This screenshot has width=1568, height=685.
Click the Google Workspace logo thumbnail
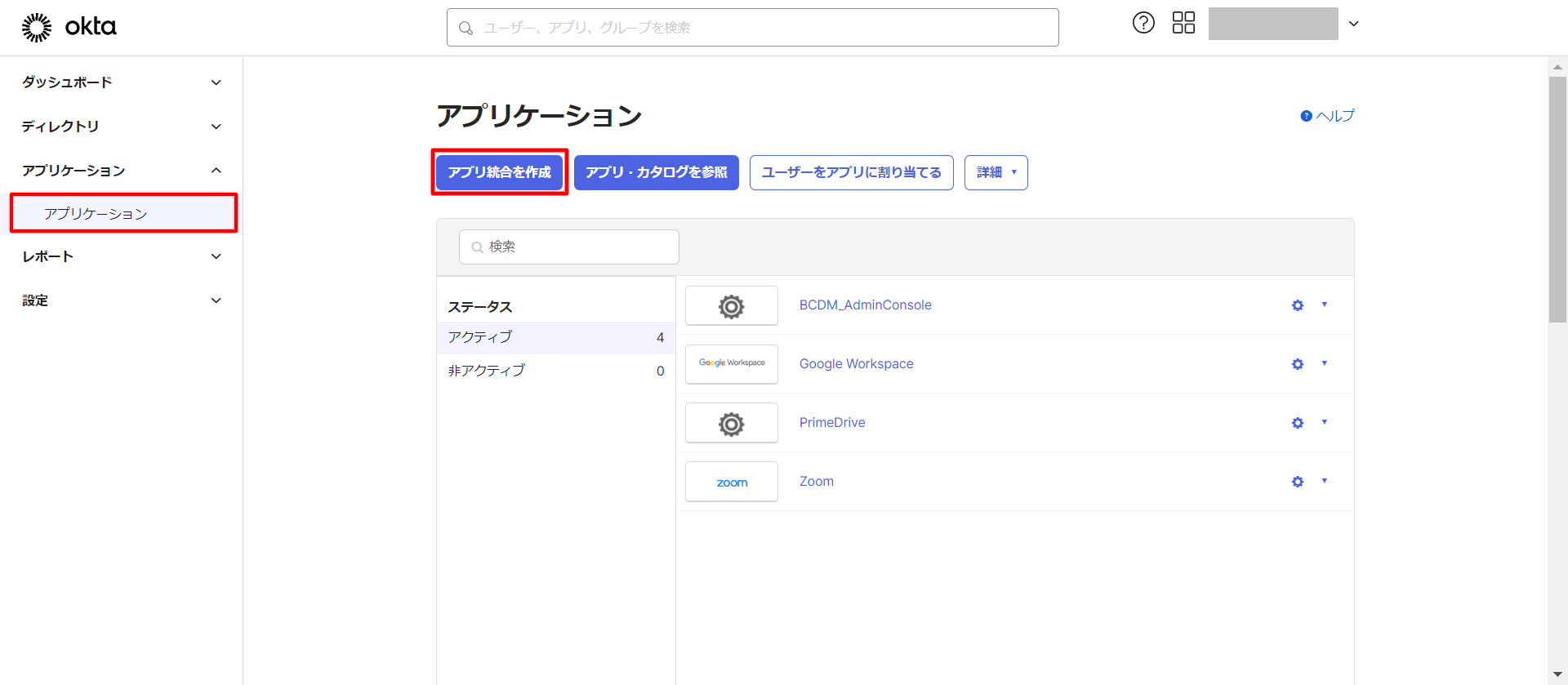coord(732,364)
